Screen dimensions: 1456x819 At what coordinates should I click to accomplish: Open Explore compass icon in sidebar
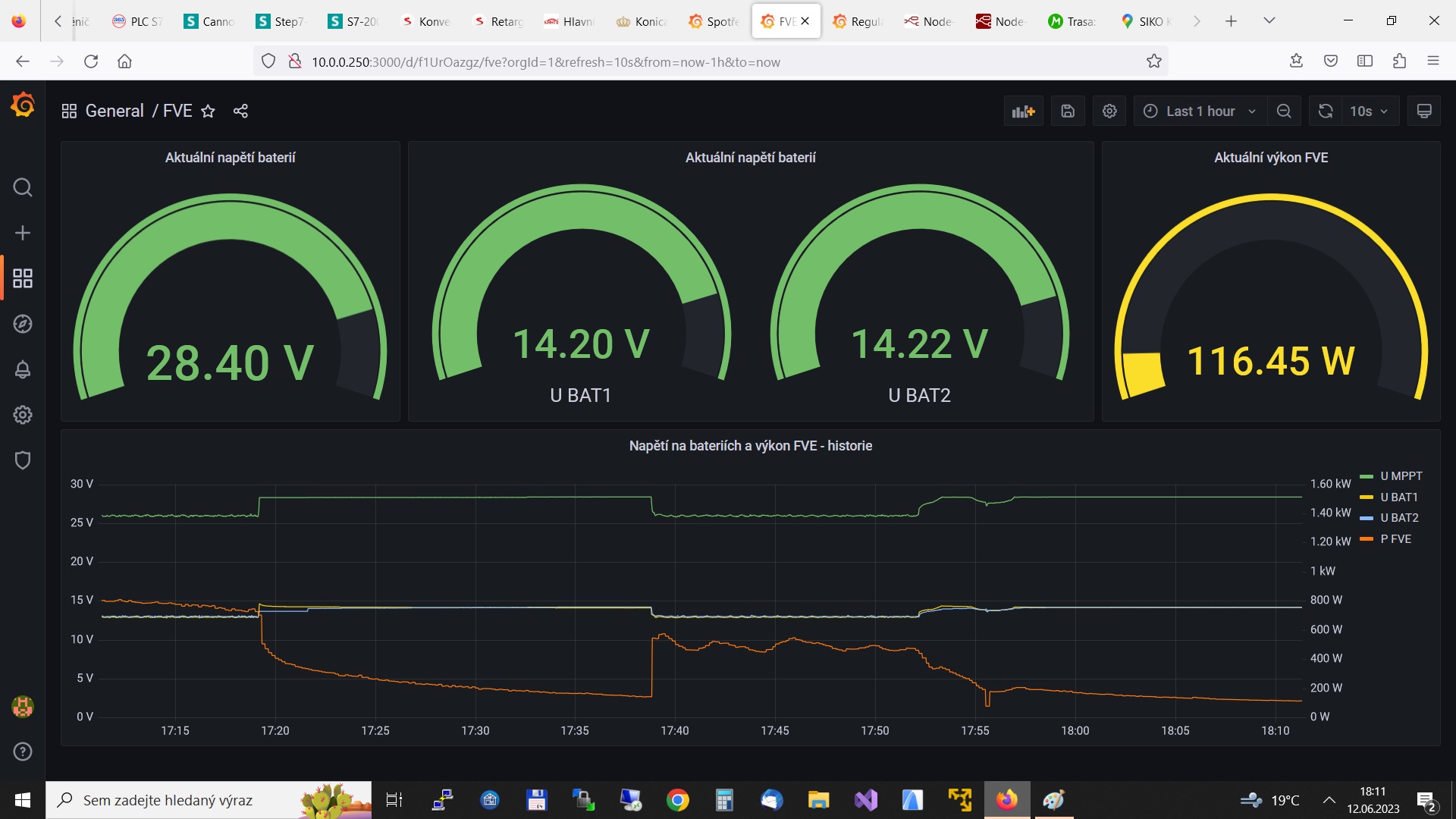[23, 324]
